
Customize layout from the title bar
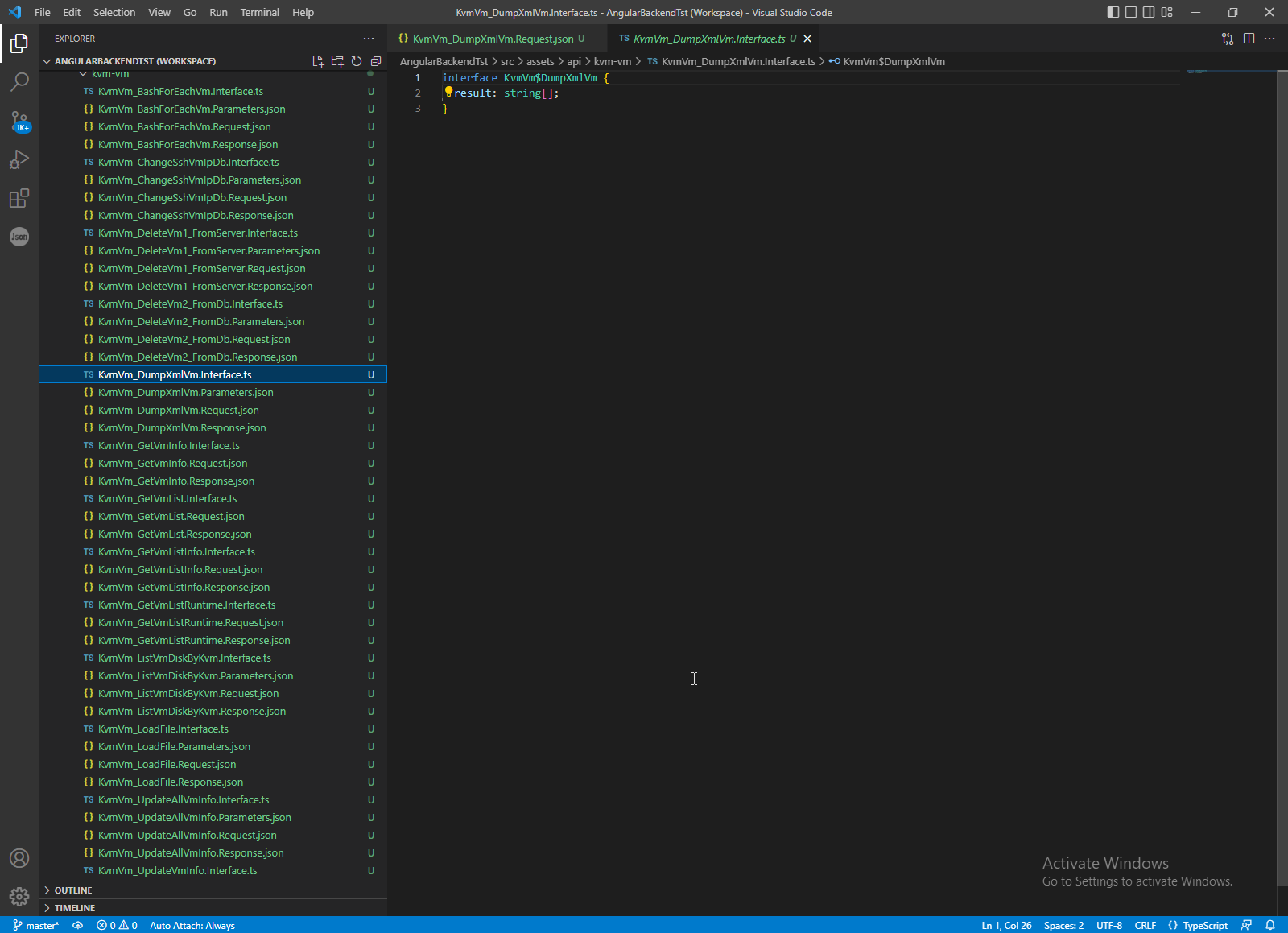tap(1167, 12)
